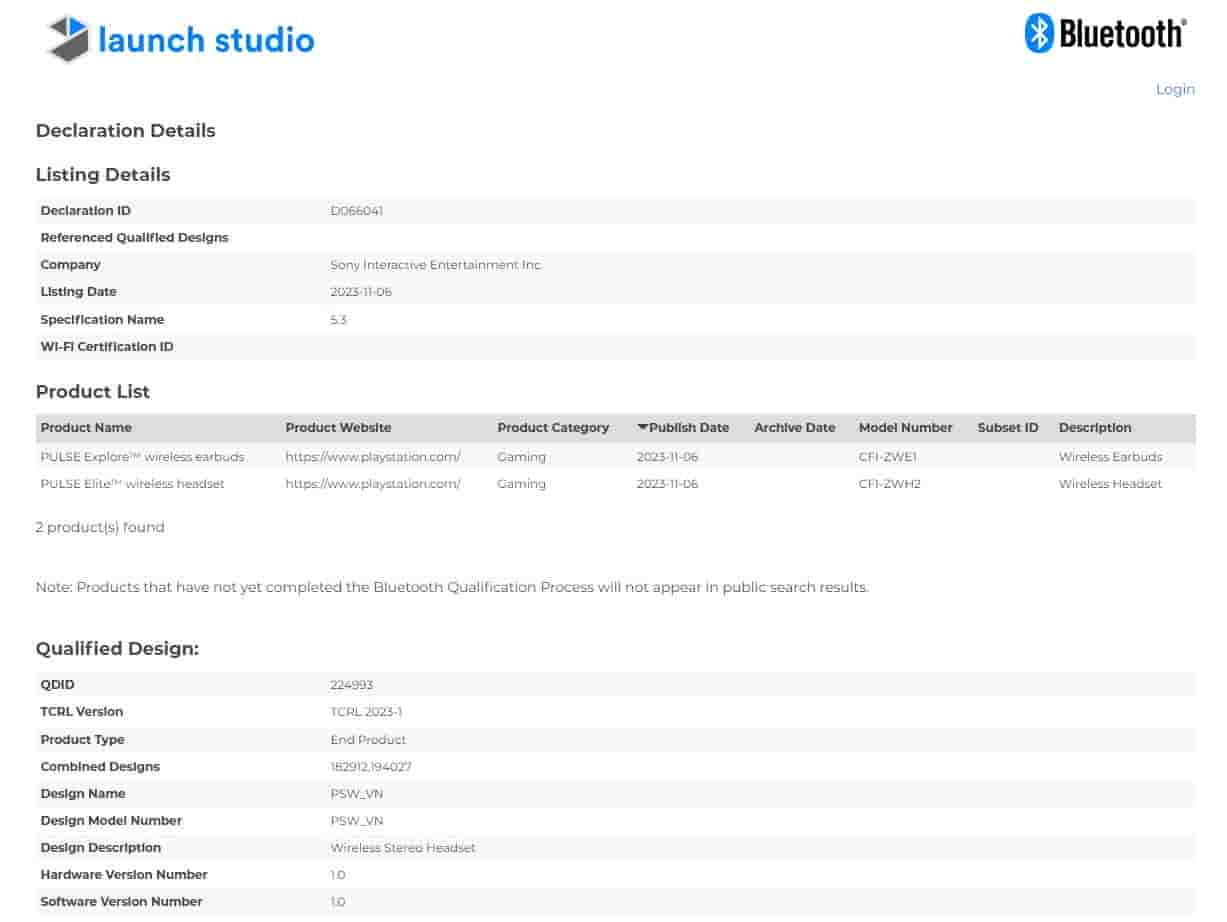
Task: Click the QDID value 224993
Action: pyautogui.click(x=351, y=685)
